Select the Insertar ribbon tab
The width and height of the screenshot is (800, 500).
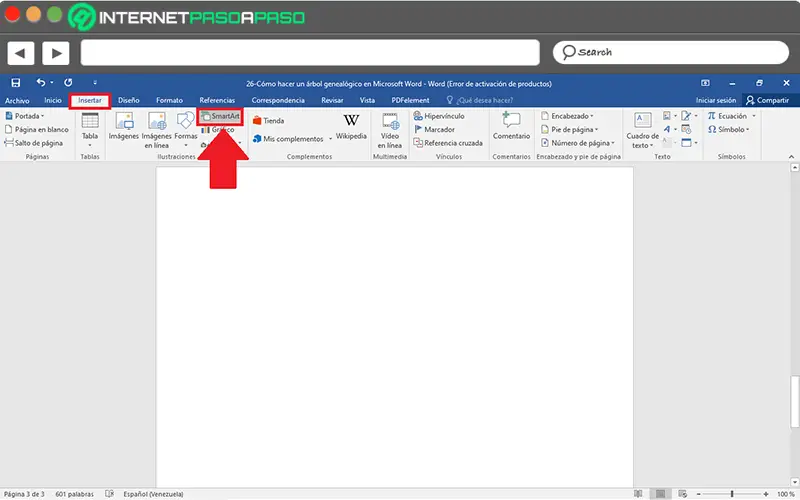90,101
